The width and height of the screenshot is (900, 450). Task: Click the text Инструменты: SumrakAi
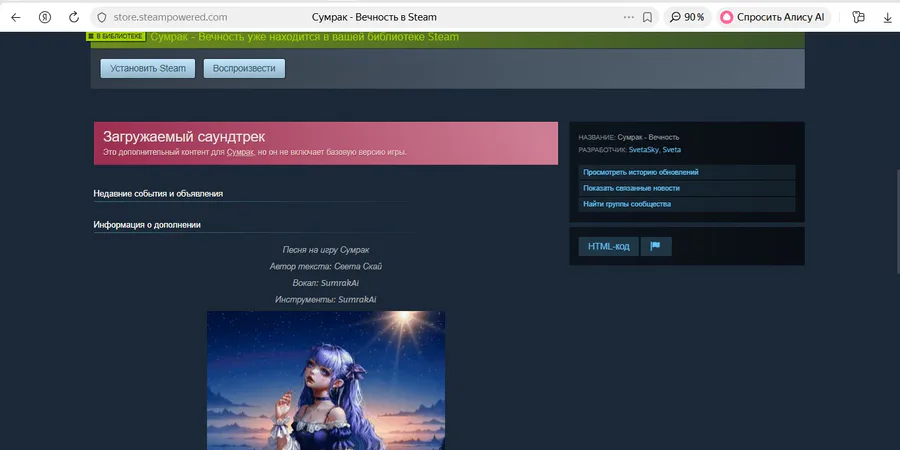point(326,300)
